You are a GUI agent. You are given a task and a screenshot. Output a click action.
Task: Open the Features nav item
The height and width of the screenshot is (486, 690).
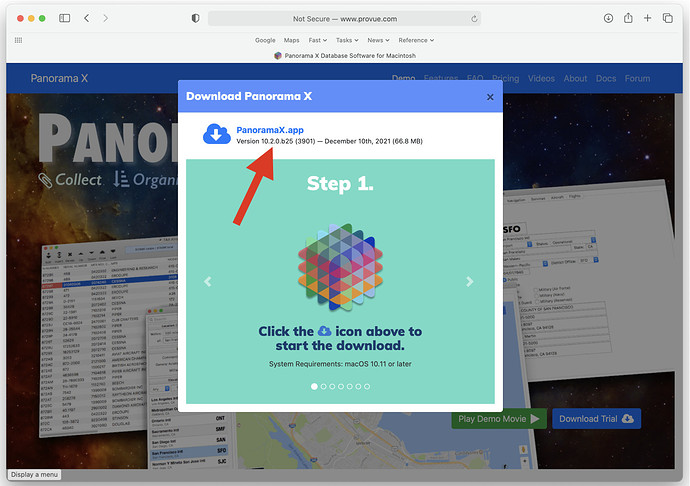point(441,78)
